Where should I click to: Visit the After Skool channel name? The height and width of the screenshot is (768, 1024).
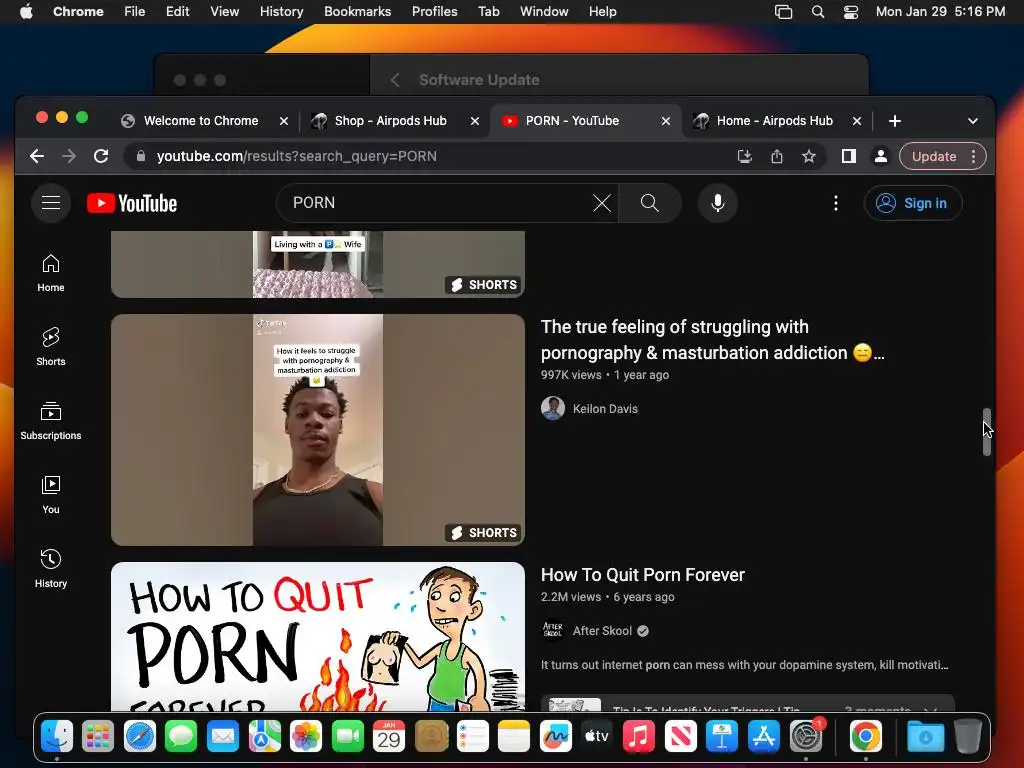pos(602,631)
